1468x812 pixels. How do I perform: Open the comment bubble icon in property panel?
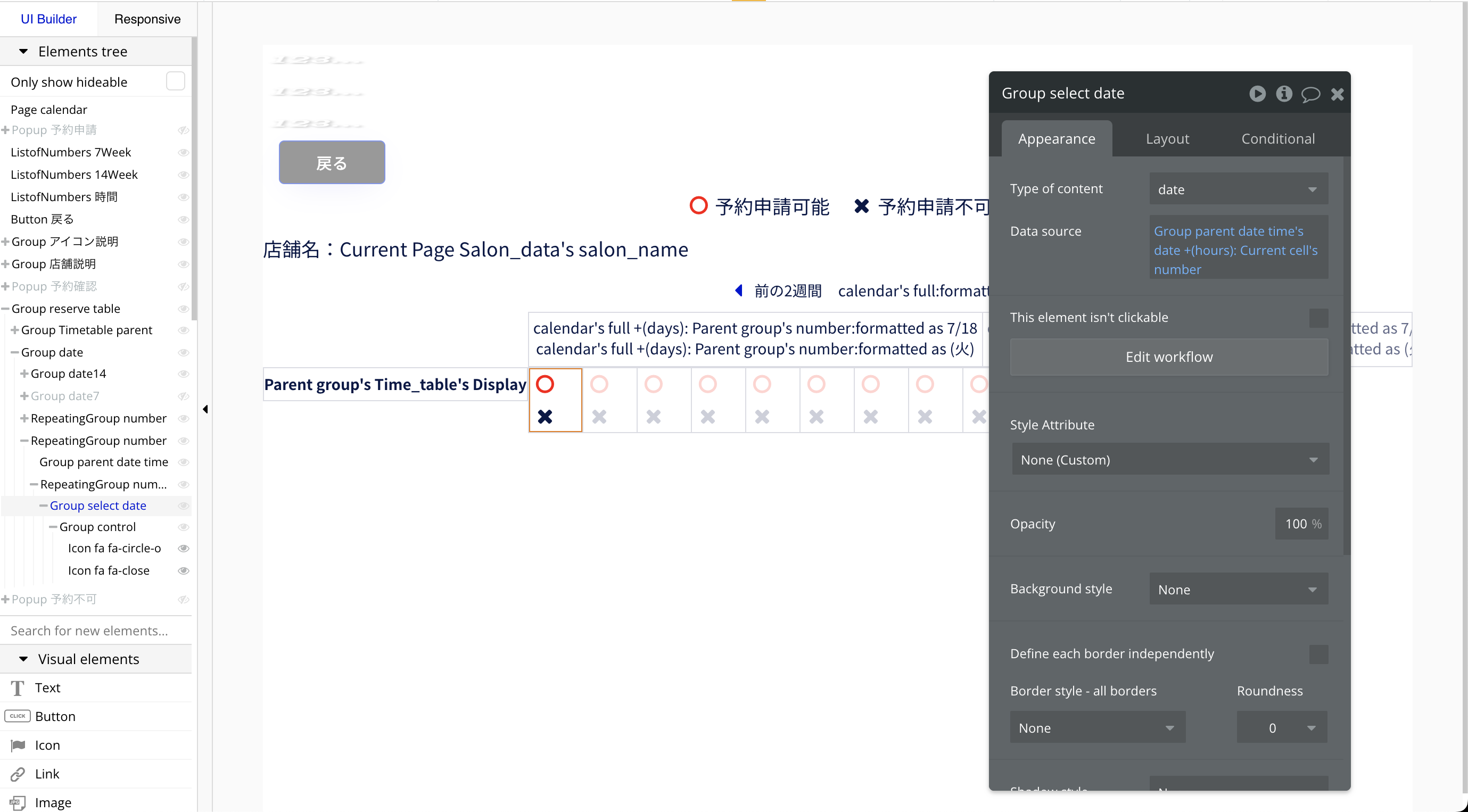1310,94
